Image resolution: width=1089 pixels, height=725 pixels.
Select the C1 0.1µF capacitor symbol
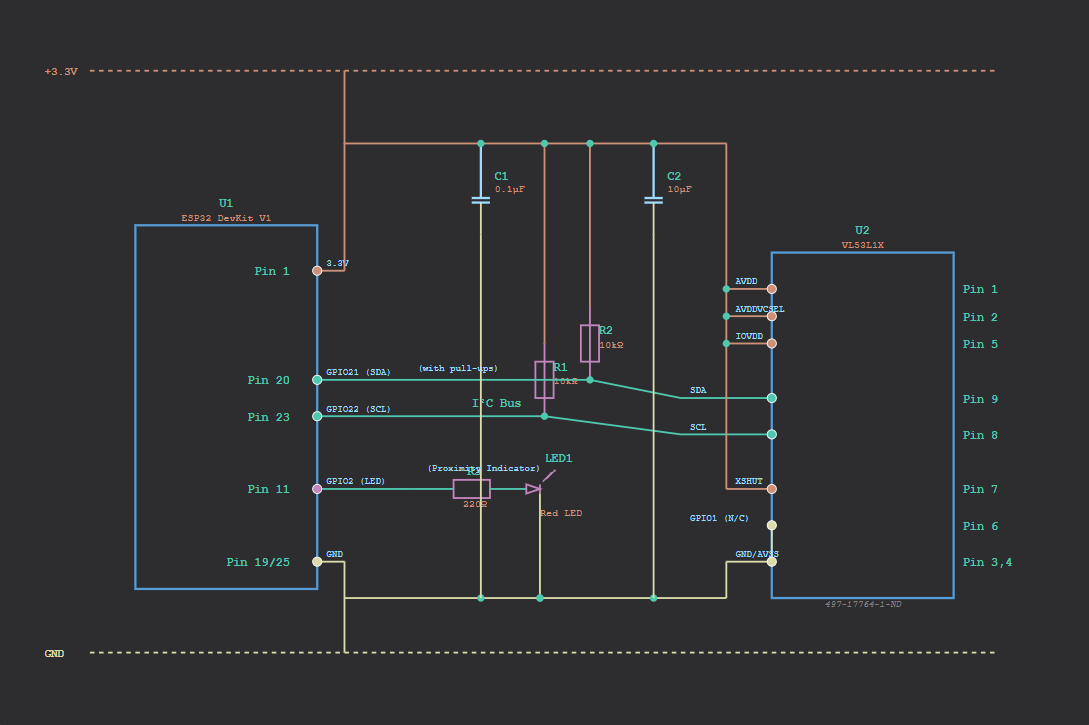tap(481, 200)
